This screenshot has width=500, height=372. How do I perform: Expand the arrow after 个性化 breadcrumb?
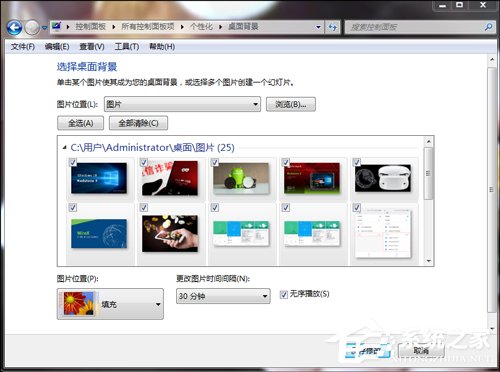(220, 27)
